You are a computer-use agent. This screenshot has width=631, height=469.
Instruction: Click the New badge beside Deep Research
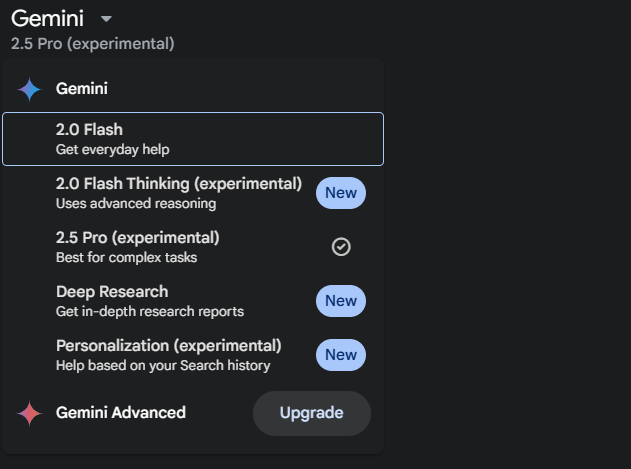click(x=341, y=301)
